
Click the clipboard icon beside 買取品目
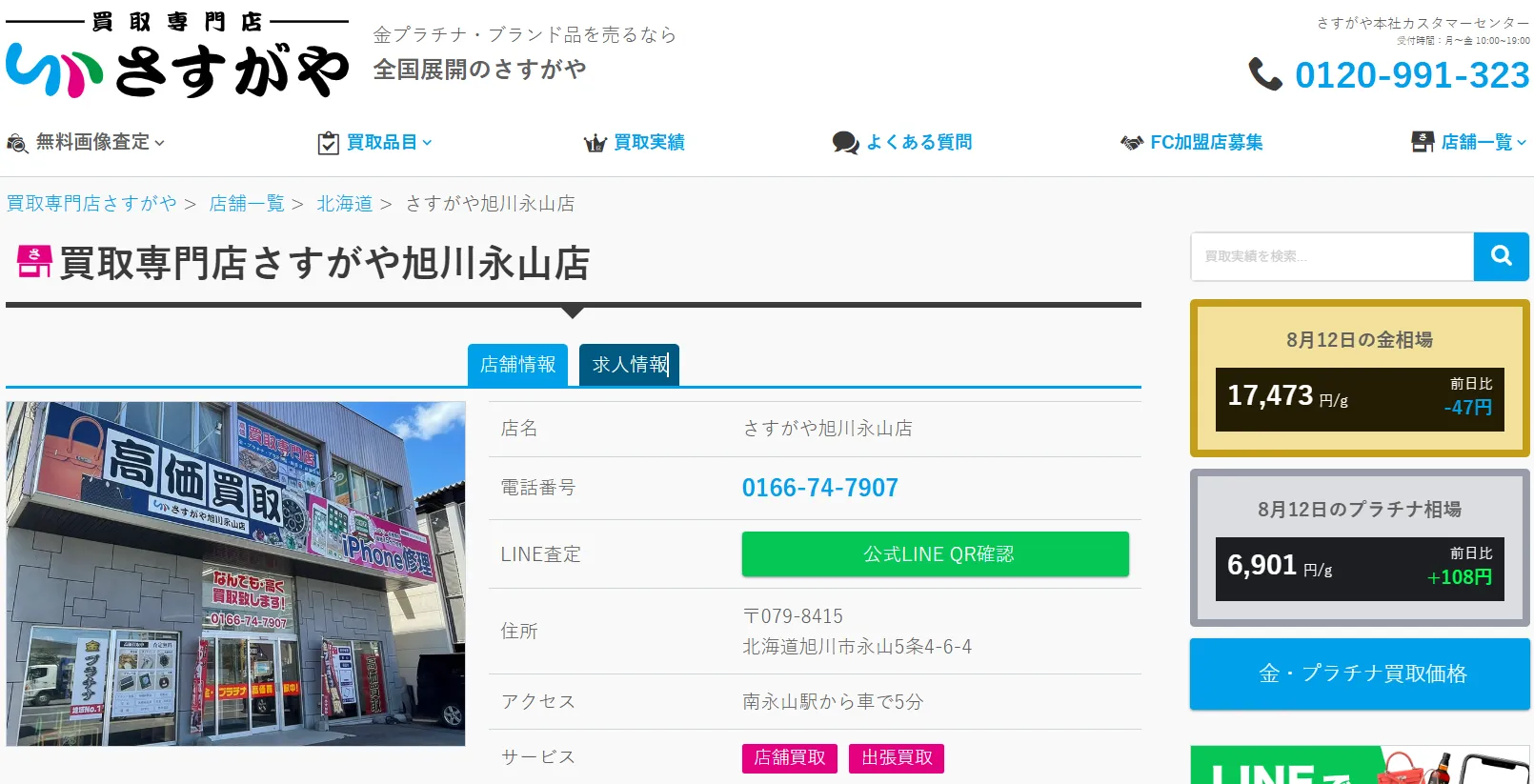328,143
